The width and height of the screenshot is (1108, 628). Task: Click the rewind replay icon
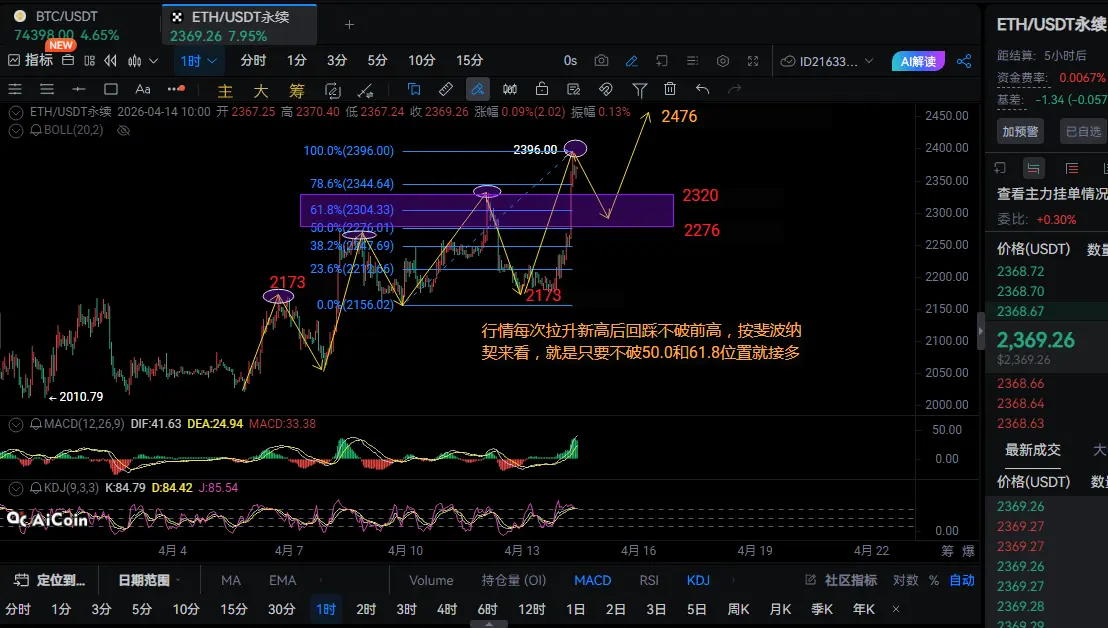coord(110,61)
